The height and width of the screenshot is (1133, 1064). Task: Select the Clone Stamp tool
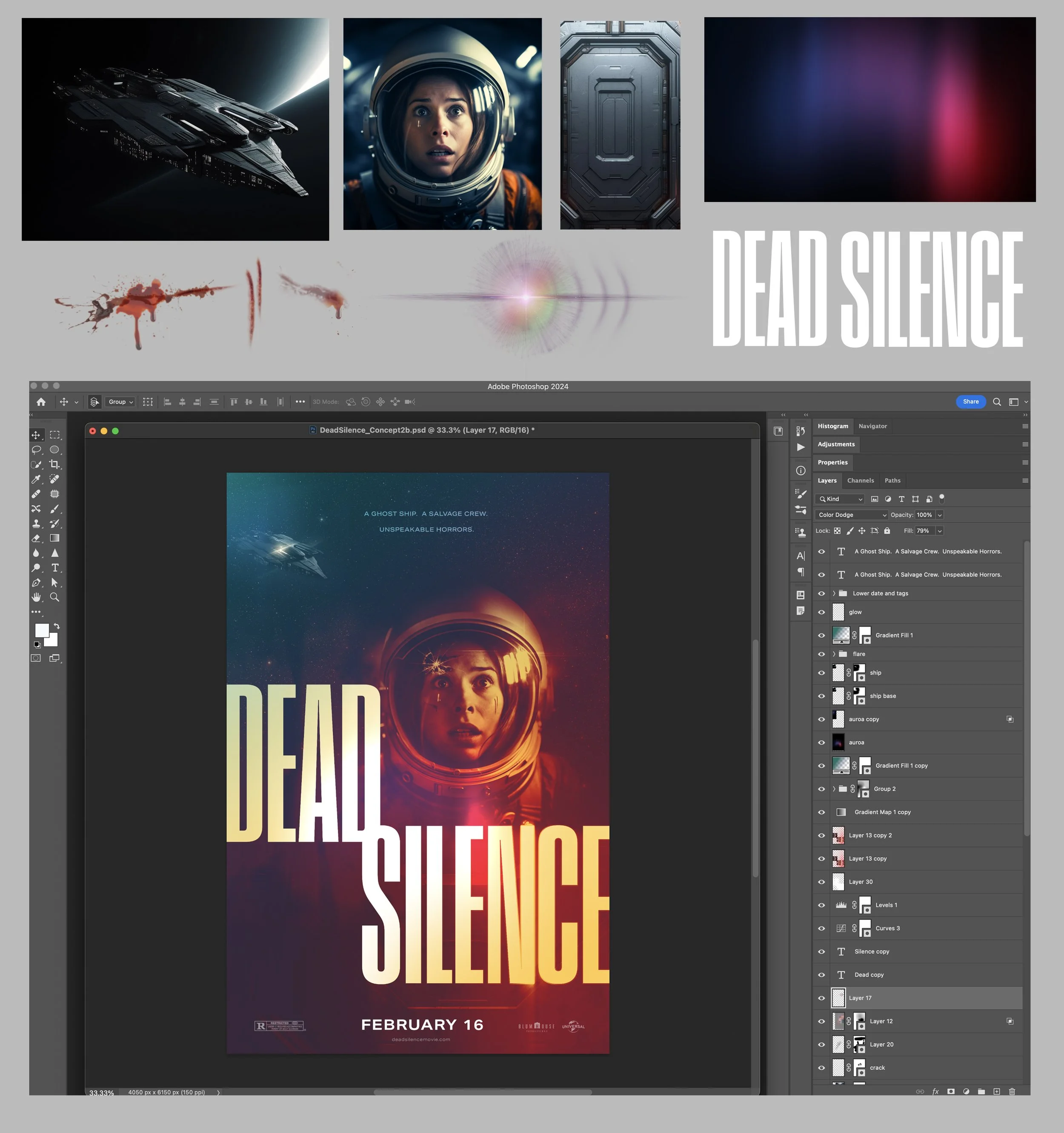(36, 524)
